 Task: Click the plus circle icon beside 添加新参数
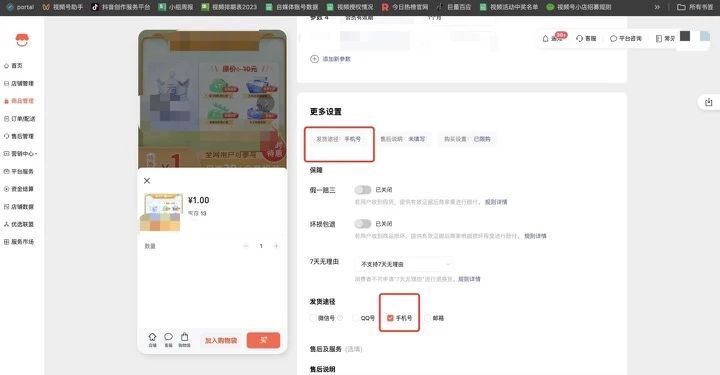coord(315,59)
